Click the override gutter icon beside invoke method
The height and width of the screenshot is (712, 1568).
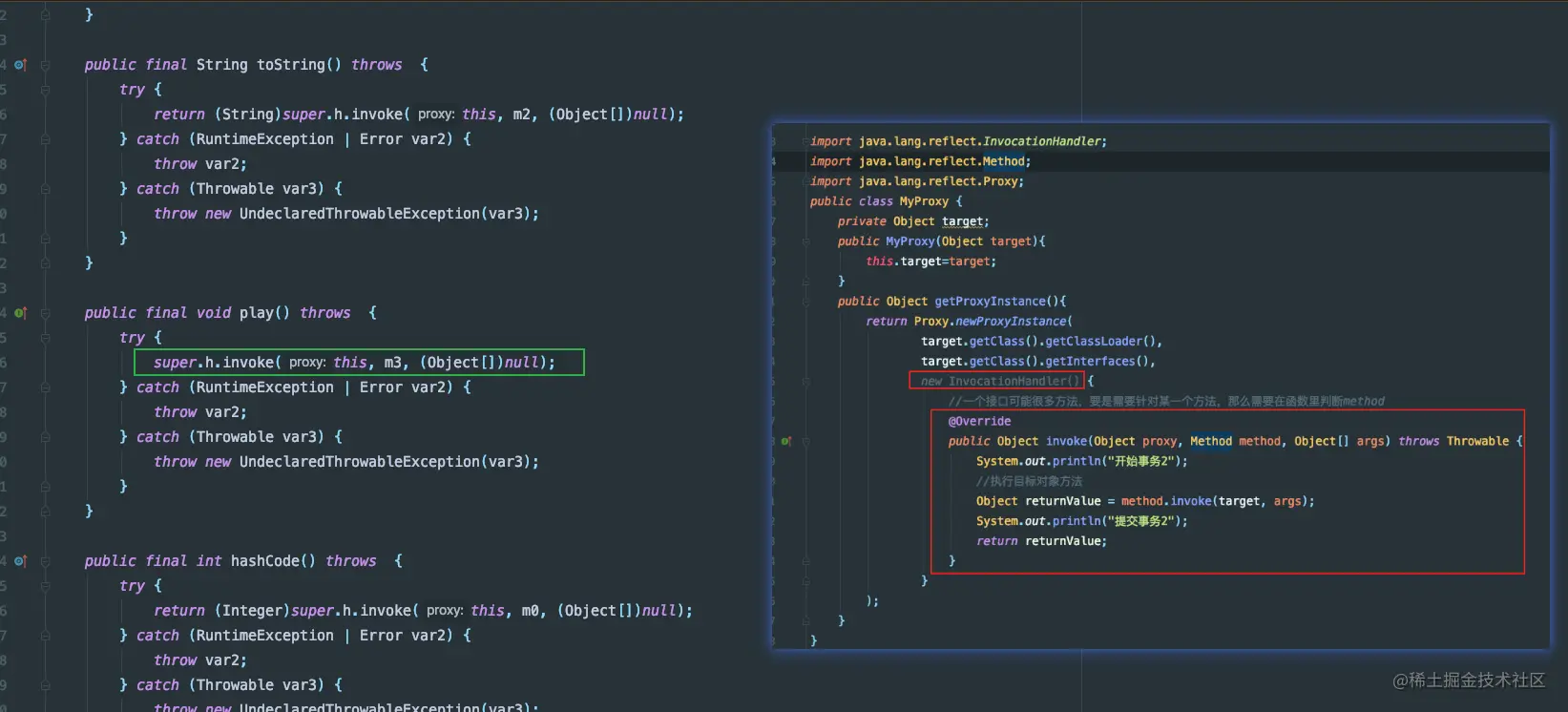786,441
